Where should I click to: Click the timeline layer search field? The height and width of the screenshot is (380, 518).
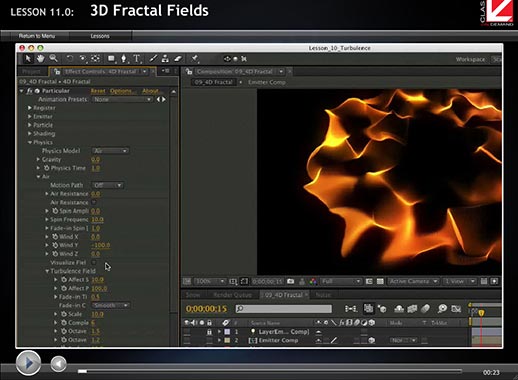(x=284, y=309)
